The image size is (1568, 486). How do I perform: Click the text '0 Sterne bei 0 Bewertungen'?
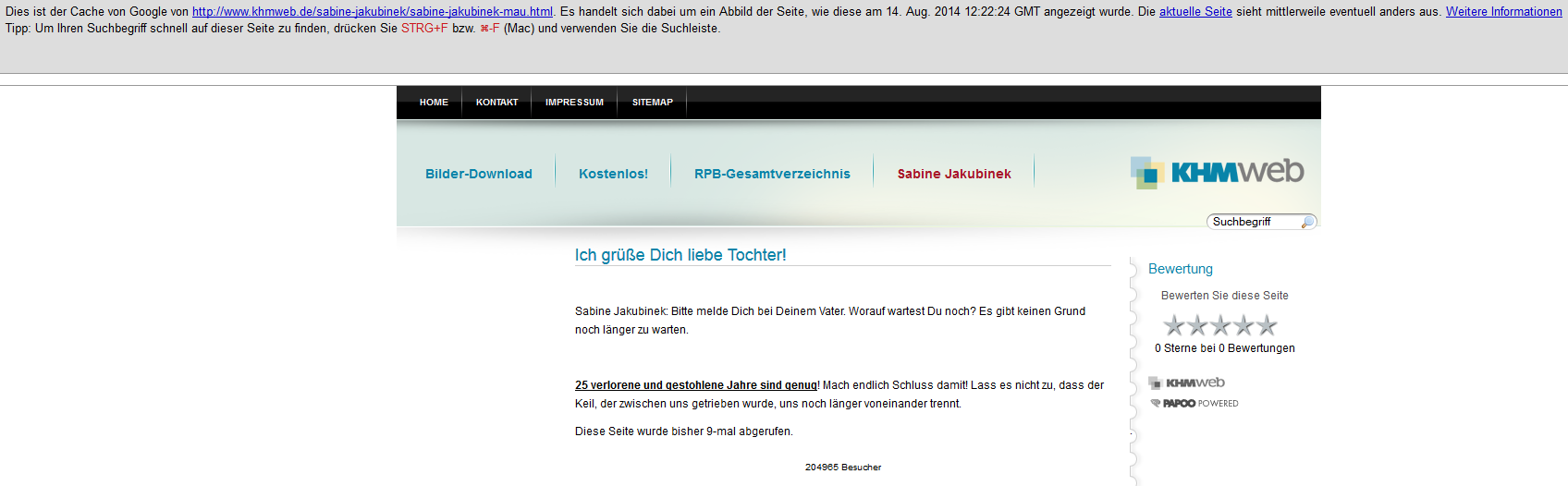pos(1225,348)
